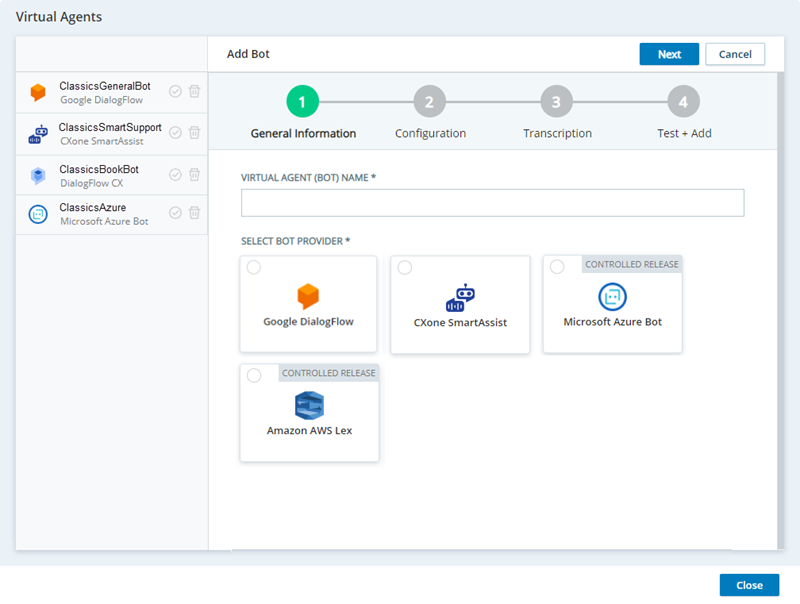Click the checkmark icon for ClassicsBookBot
The width and height of the screenshot is (800, 604).
click(x=175, y=174)
